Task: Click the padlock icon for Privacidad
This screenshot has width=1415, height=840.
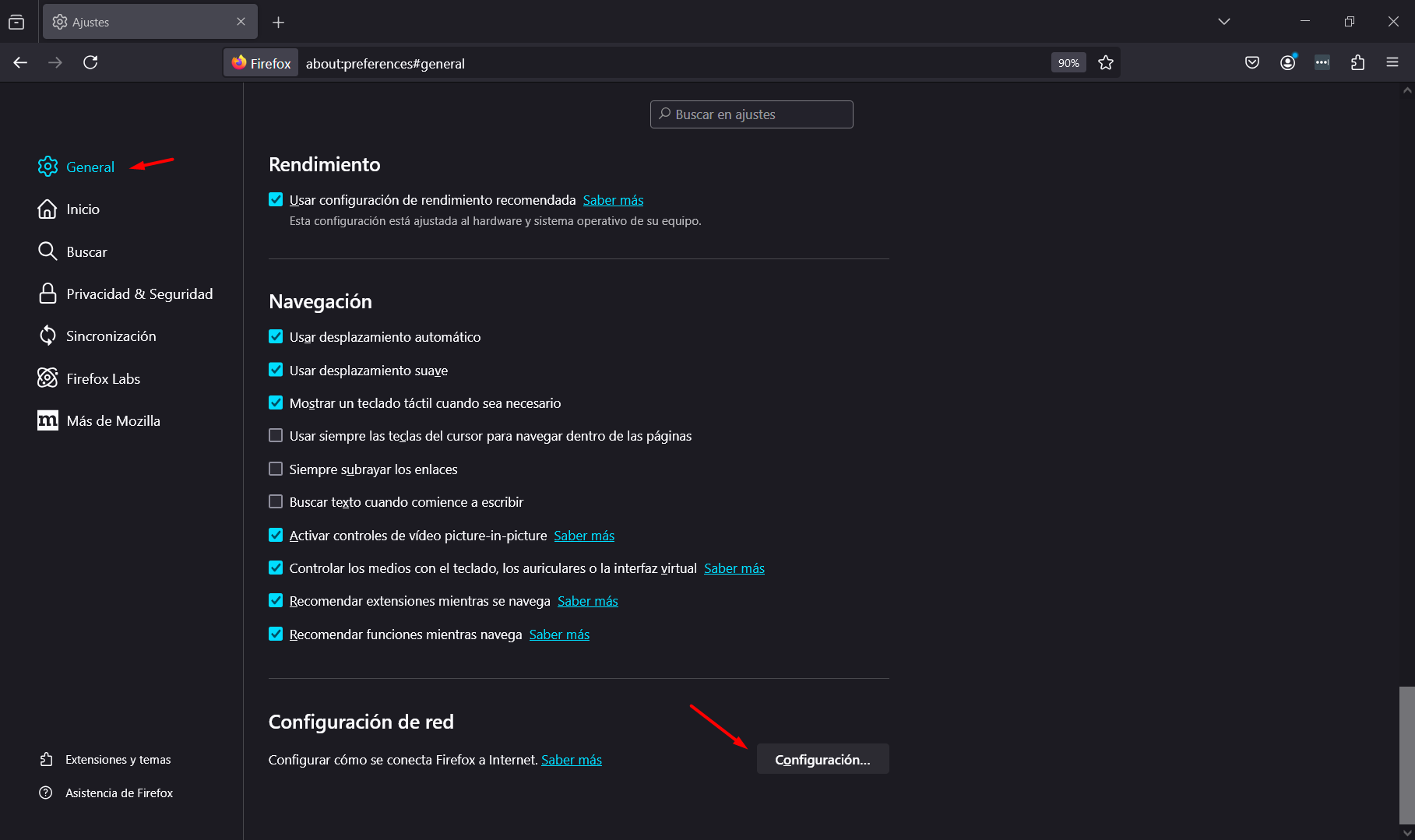Action: point(48,293)
